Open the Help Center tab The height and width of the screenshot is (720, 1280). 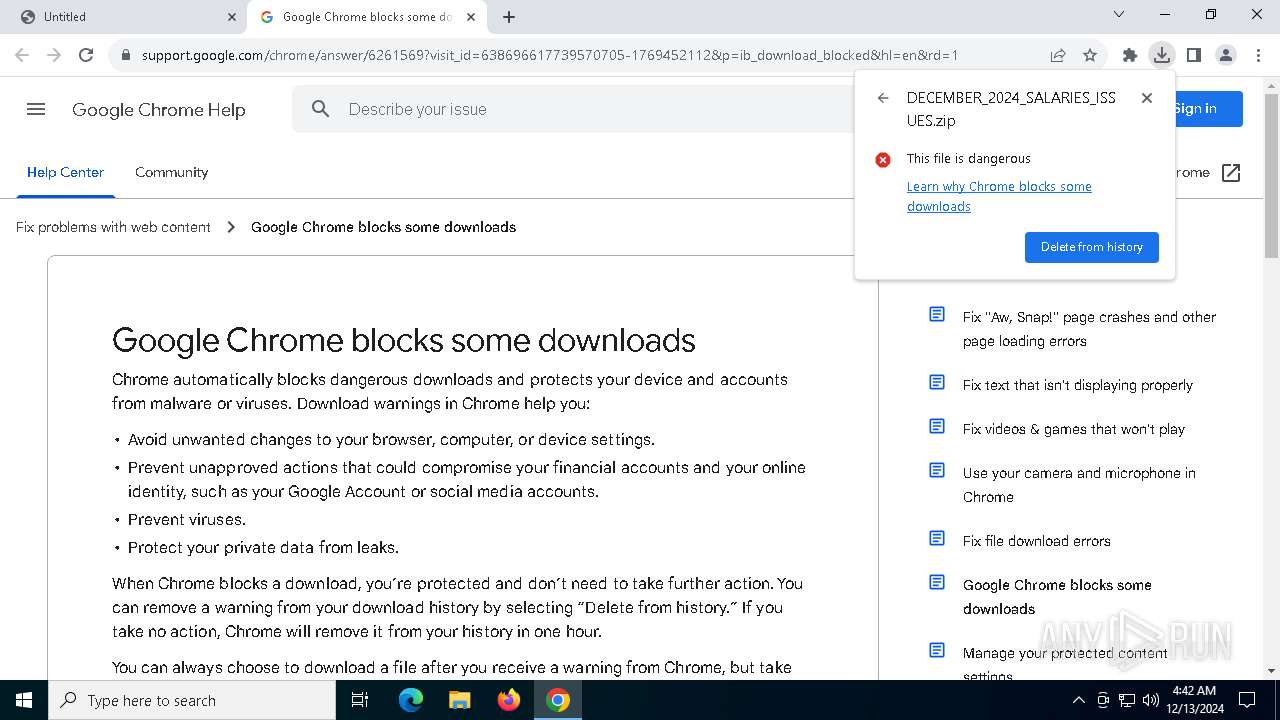tap(65, 172)
